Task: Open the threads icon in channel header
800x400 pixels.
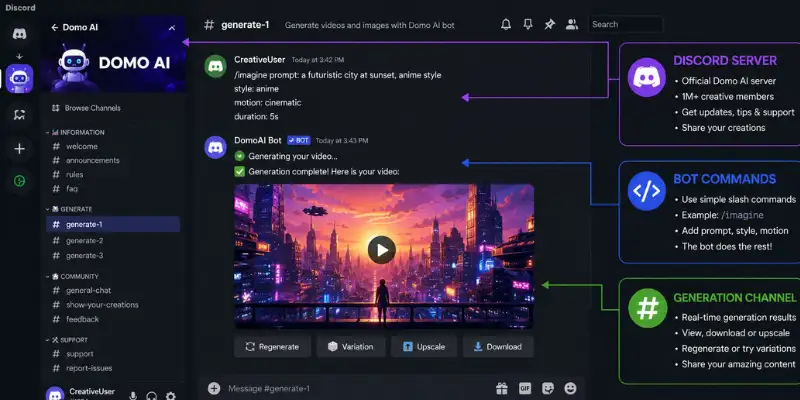Action: point(528,24)
